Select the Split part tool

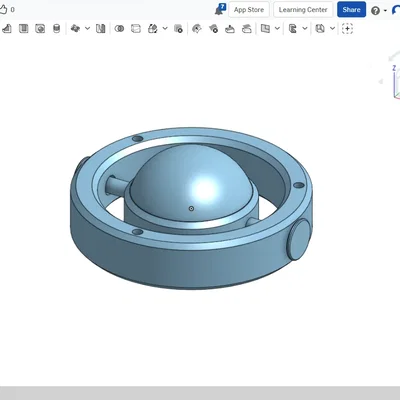click(136, 29)
